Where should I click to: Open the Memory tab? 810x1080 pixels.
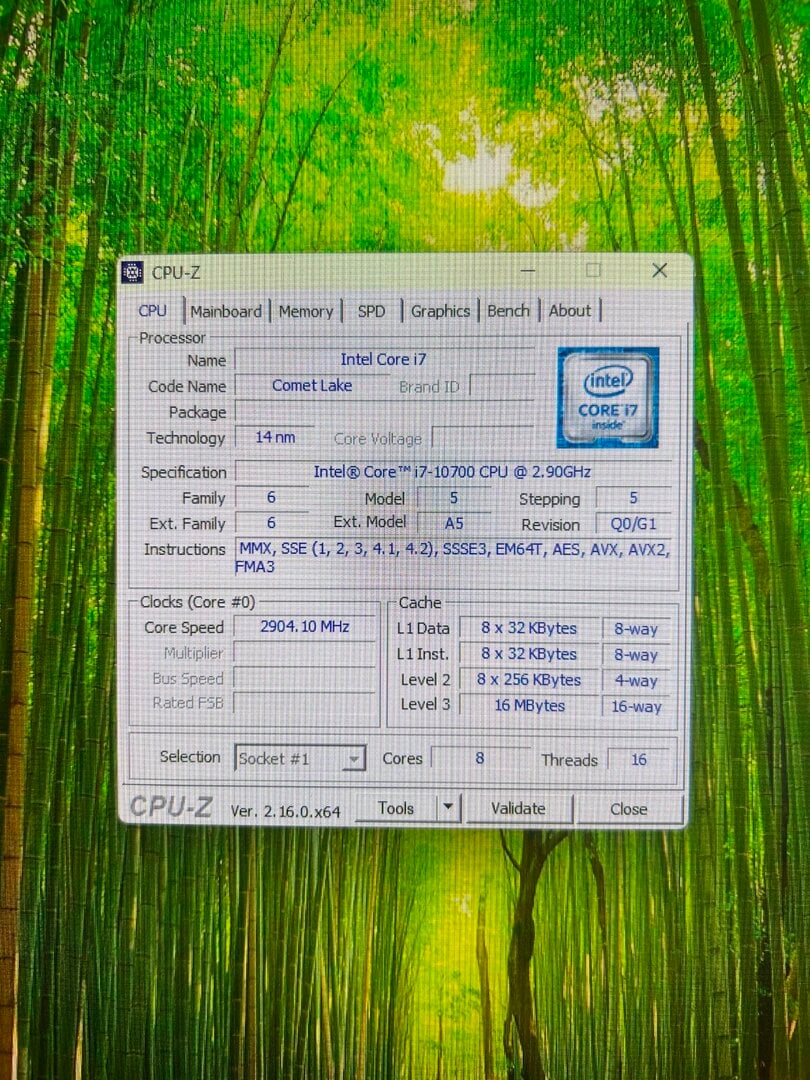coord(306,312)
